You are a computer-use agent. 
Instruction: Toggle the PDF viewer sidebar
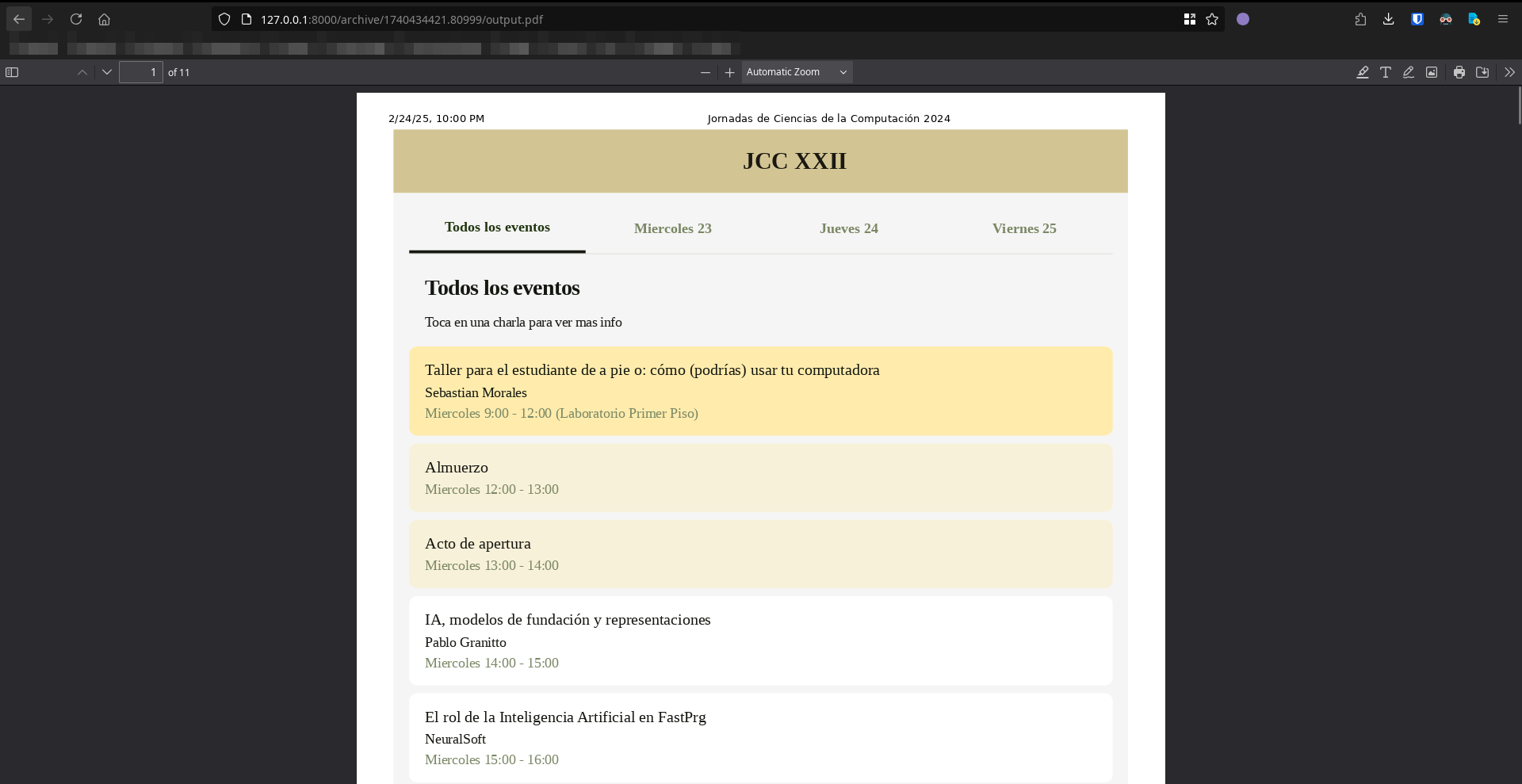click(12, 72)
